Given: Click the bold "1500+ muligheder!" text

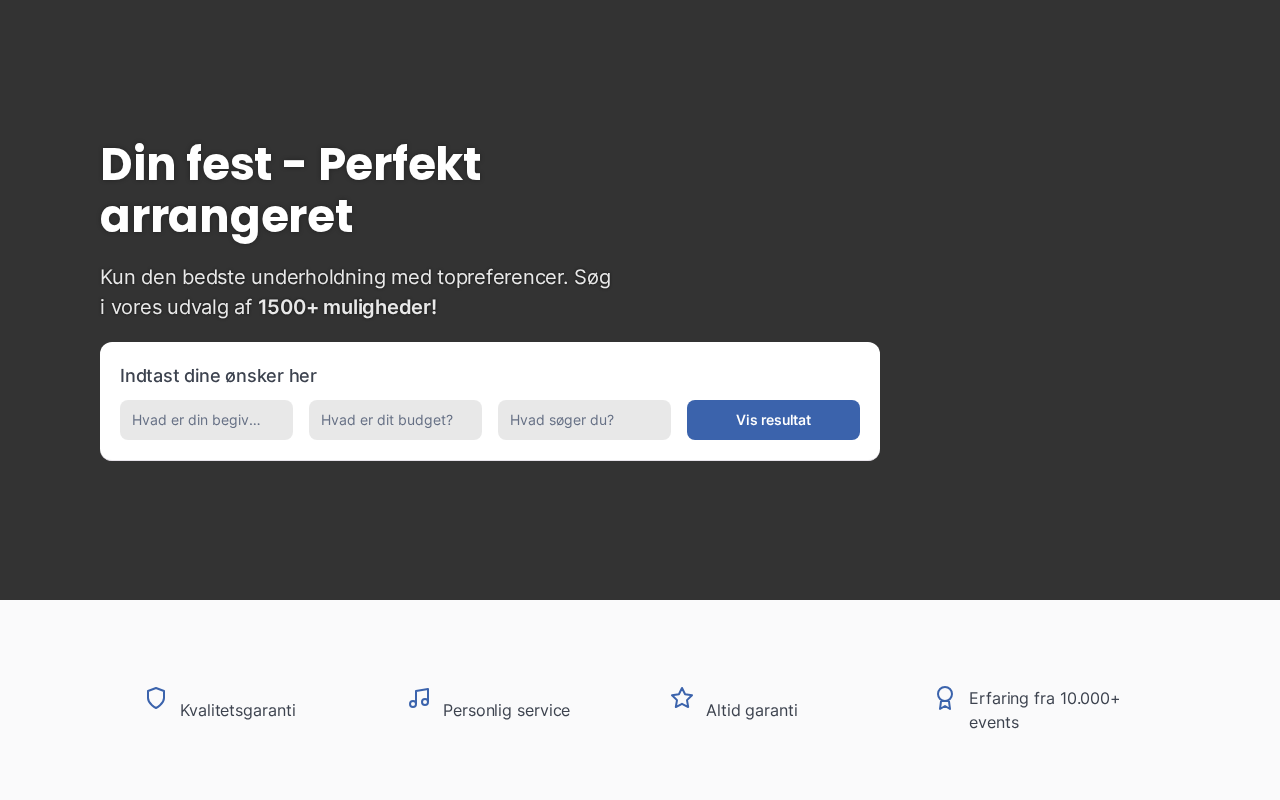Looking at the screenshot, I should [347, 307].
